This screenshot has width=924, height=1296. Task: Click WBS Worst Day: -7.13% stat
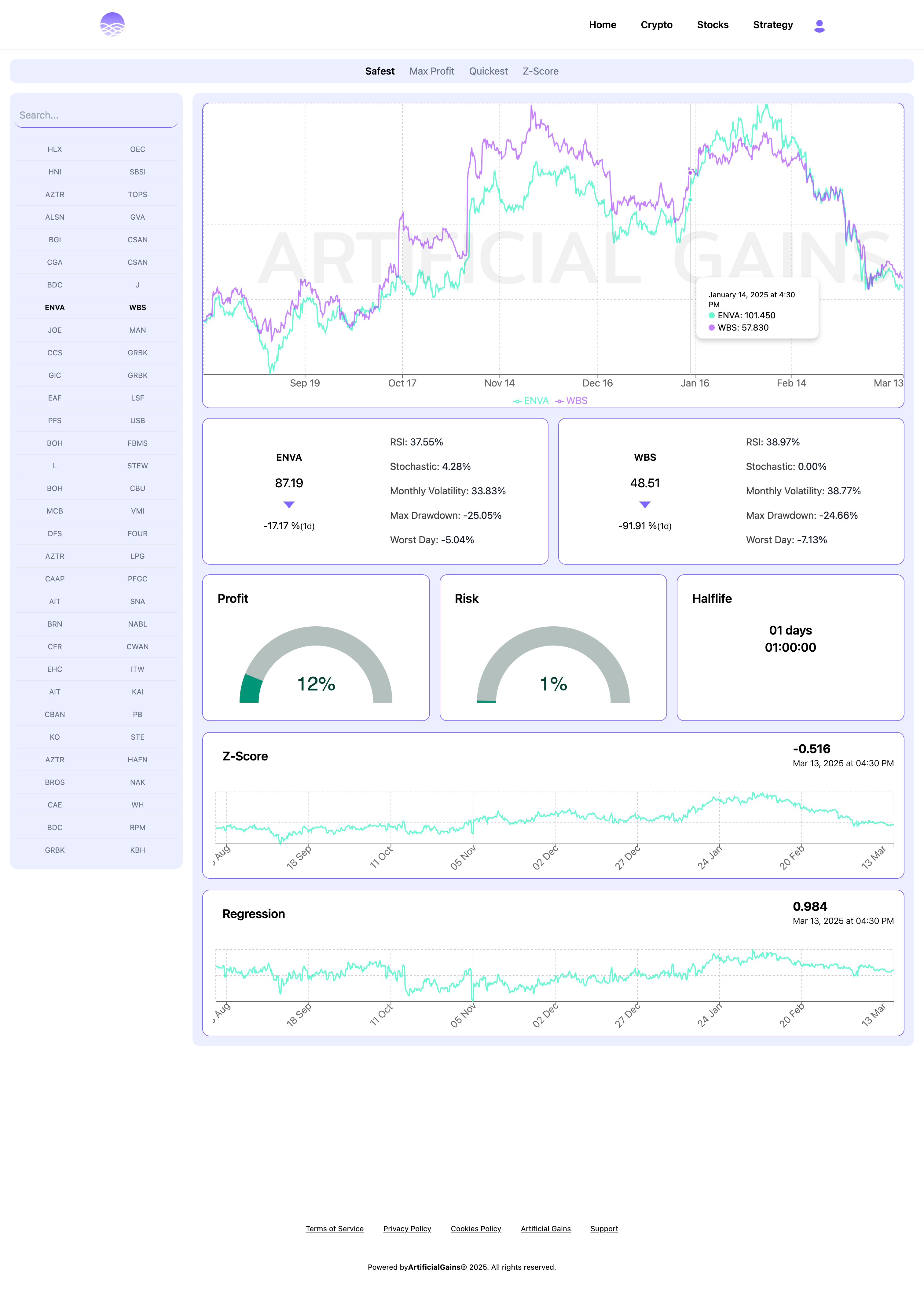point(786,540)
